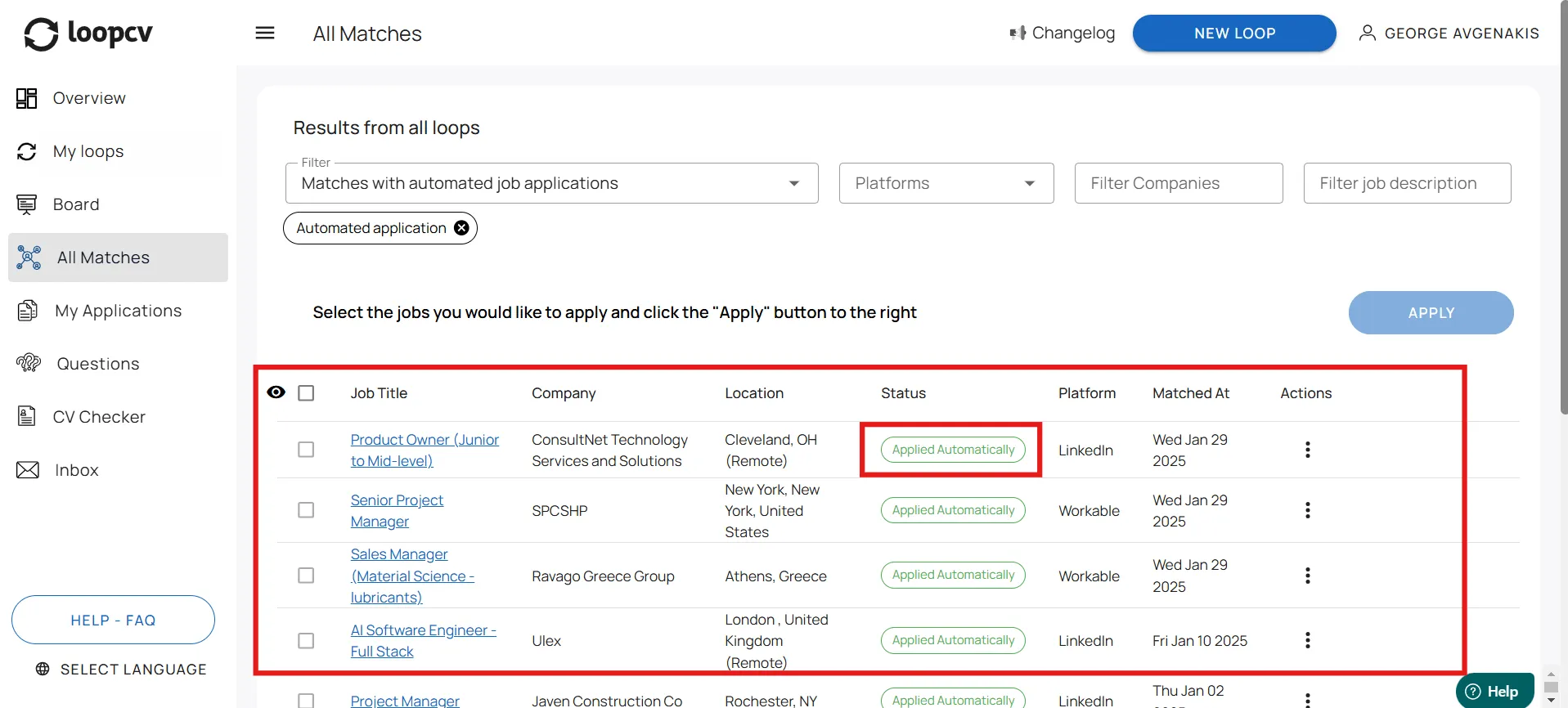1568x708 pixels.
Task: Click the Help question mark icon
Action: coord(1473,692)
